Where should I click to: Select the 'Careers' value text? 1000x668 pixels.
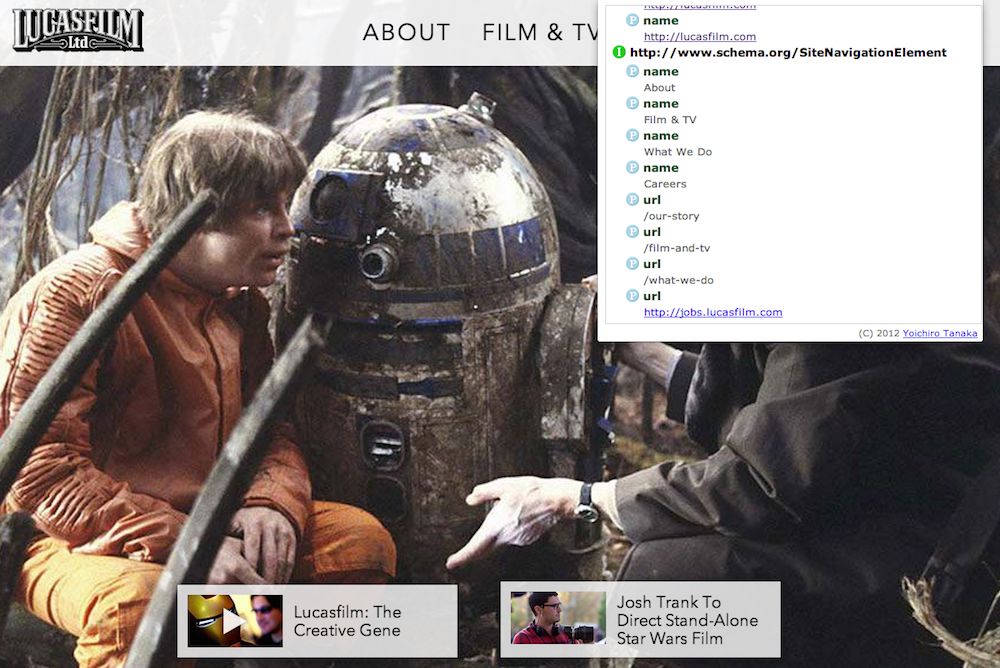point(665,184)
